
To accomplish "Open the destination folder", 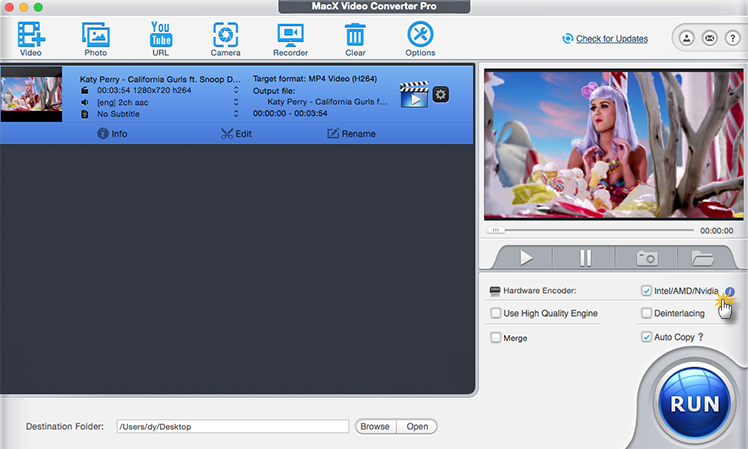I will coord(417,427).
